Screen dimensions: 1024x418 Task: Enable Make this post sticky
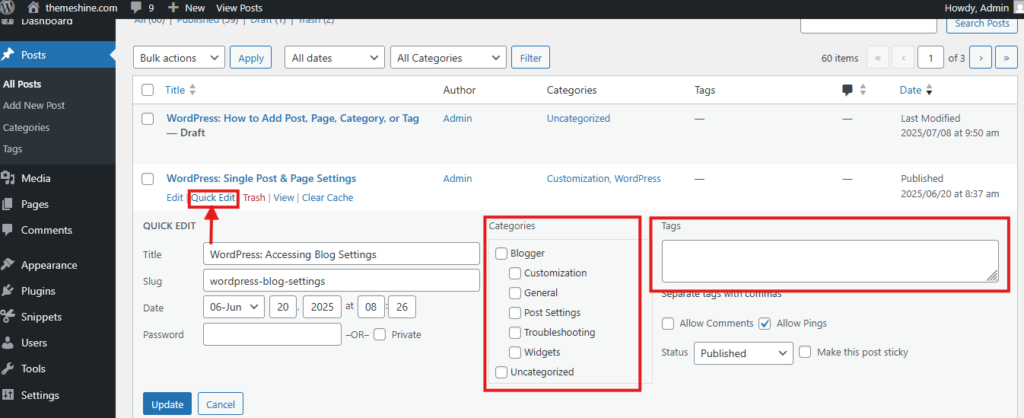point(805,352)
